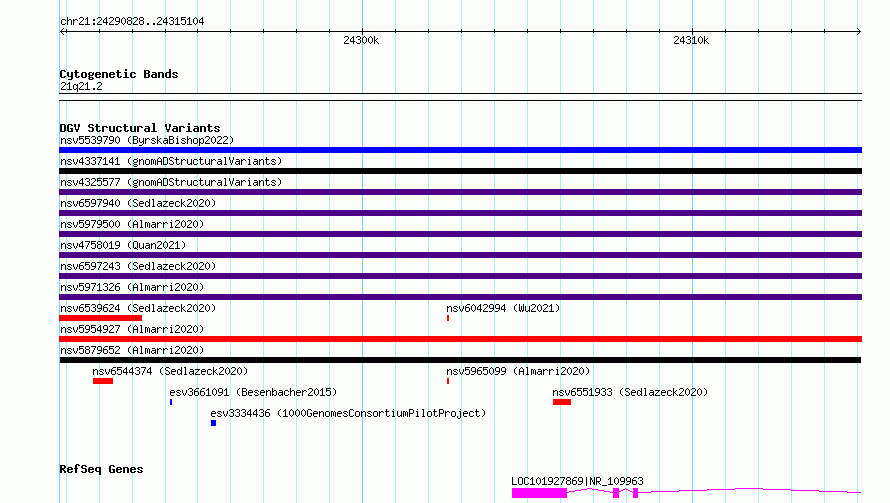Click the 24310k ruler mark
890x503 pixels.
pyautogui.click(x=691, y=40)
